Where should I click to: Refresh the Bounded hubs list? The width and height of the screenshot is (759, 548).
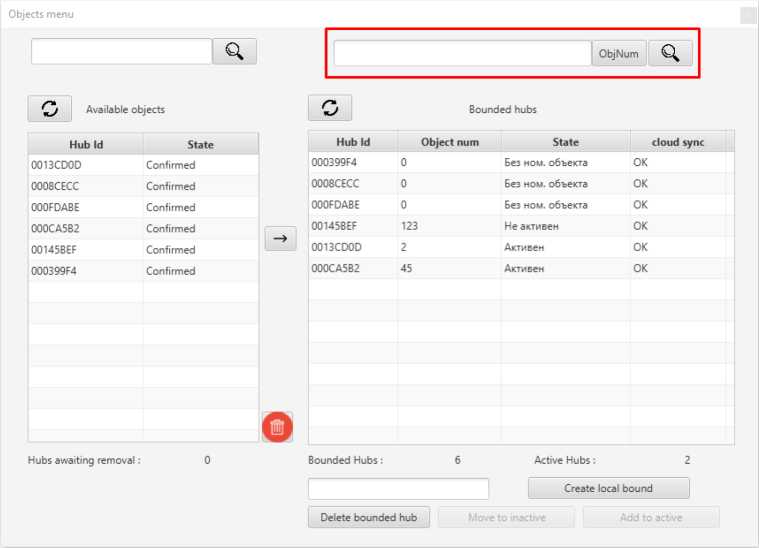[330, 109]
